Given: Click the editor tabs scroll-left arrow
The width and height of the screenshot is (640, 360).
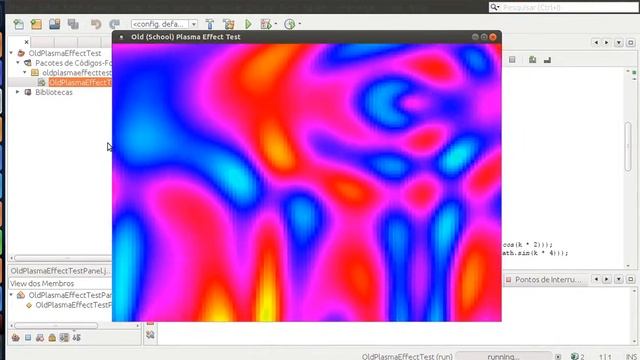Looking at the screenshot, I should click(596, 42).
